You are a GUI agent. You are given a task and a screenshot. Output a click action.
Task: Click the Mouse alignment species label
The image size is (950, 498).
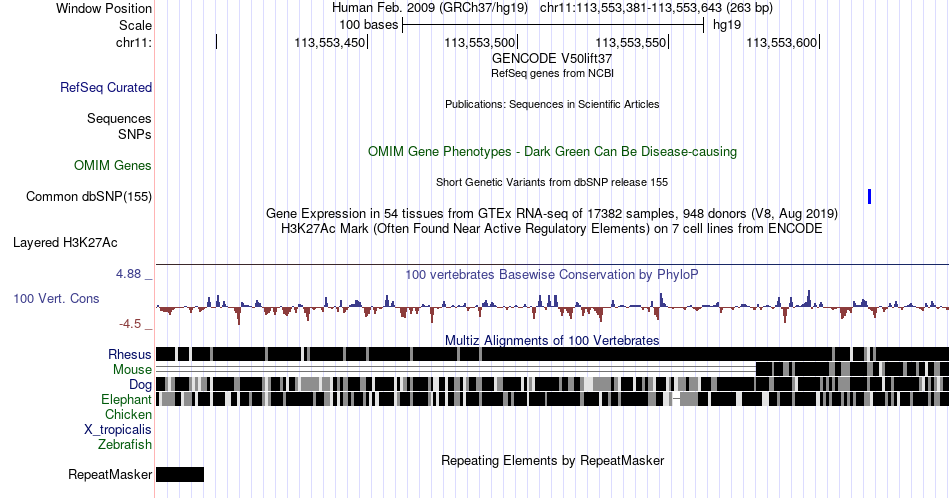point(132,370)
